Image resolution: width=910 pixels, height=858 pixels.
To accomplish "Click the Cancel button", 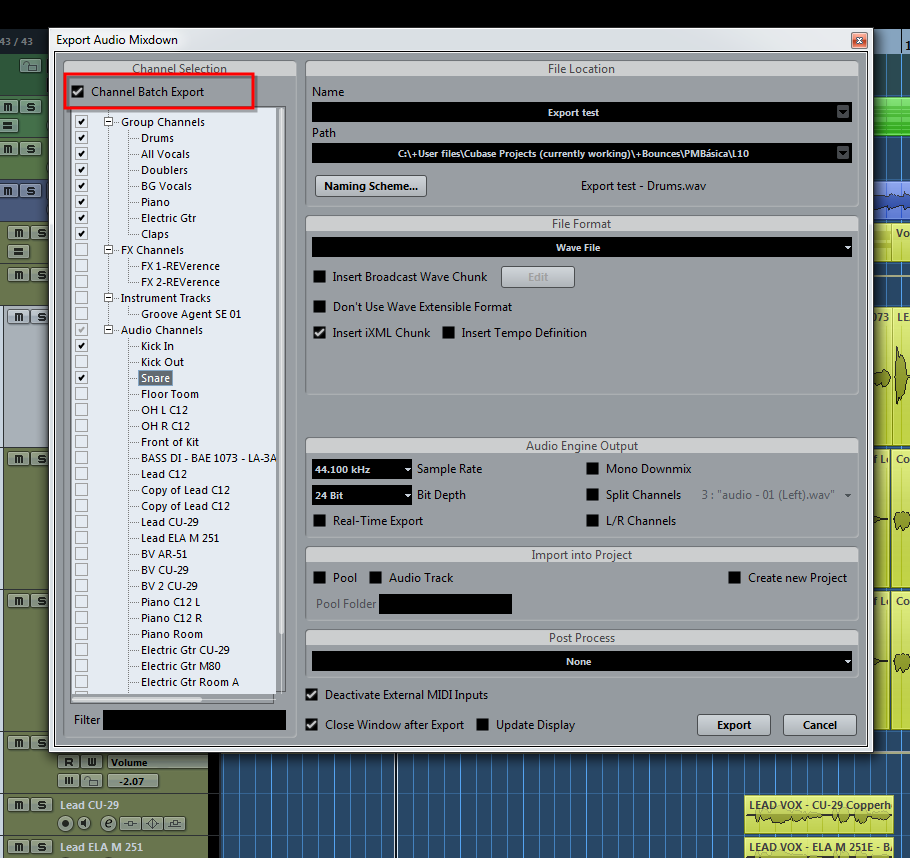I will (x=819, y=725).
